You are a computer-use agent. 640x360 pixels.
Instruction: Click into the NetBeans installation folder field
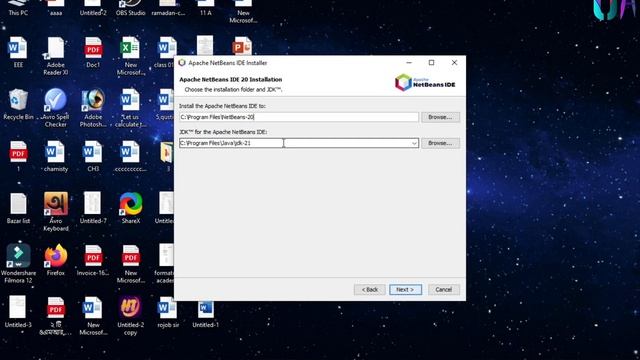click(299, 117)
